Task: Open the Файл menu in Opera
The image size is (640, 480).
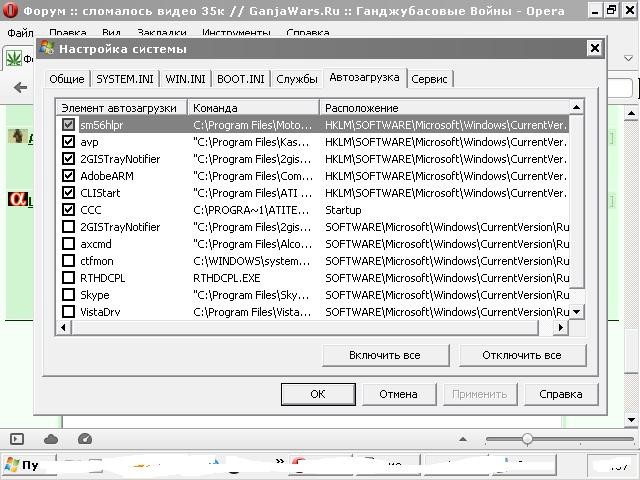Action: coord(20,33)
